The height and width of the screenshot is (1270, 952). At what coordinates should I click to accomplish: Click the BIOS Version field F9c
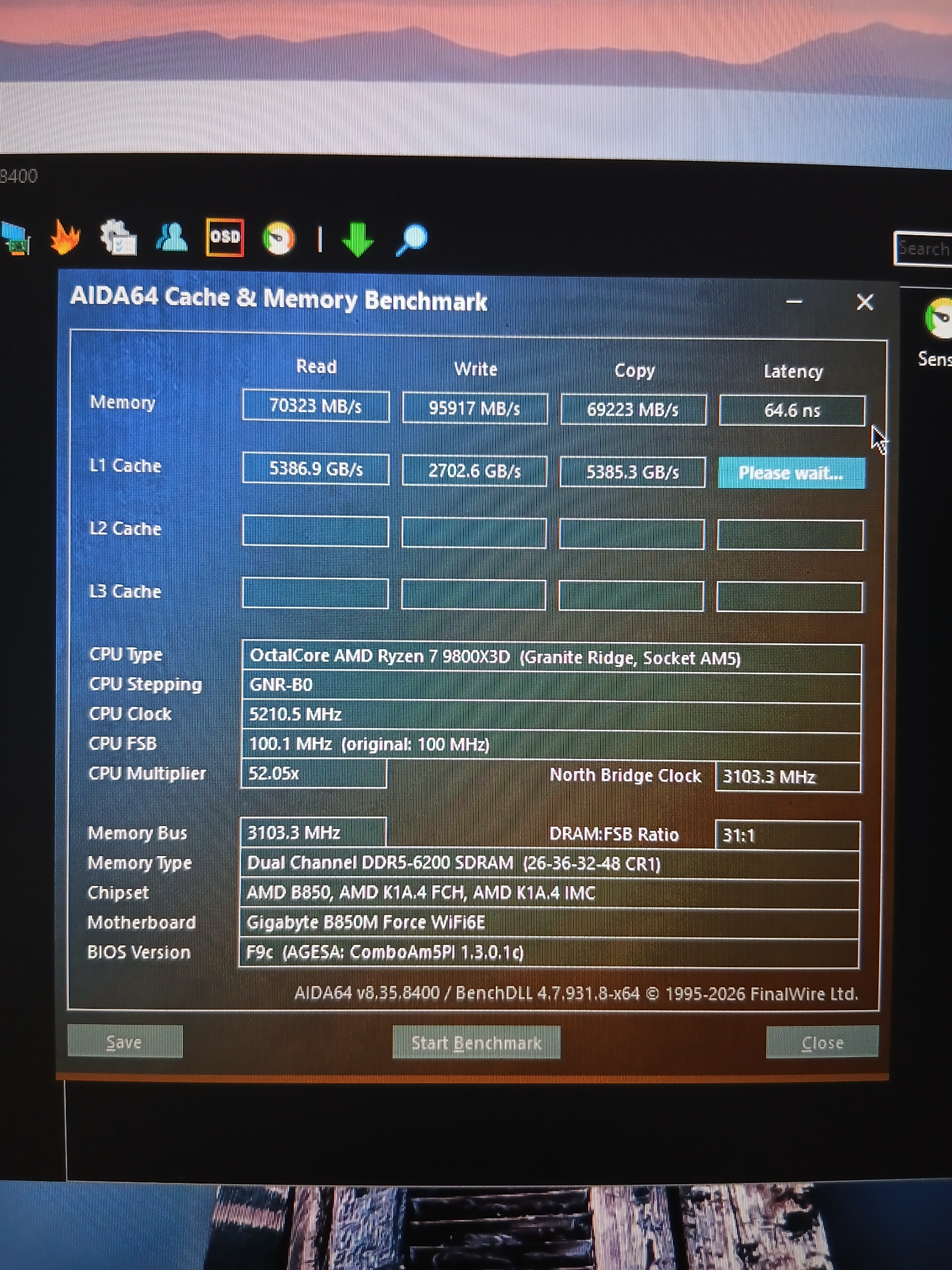click(549, 952)
